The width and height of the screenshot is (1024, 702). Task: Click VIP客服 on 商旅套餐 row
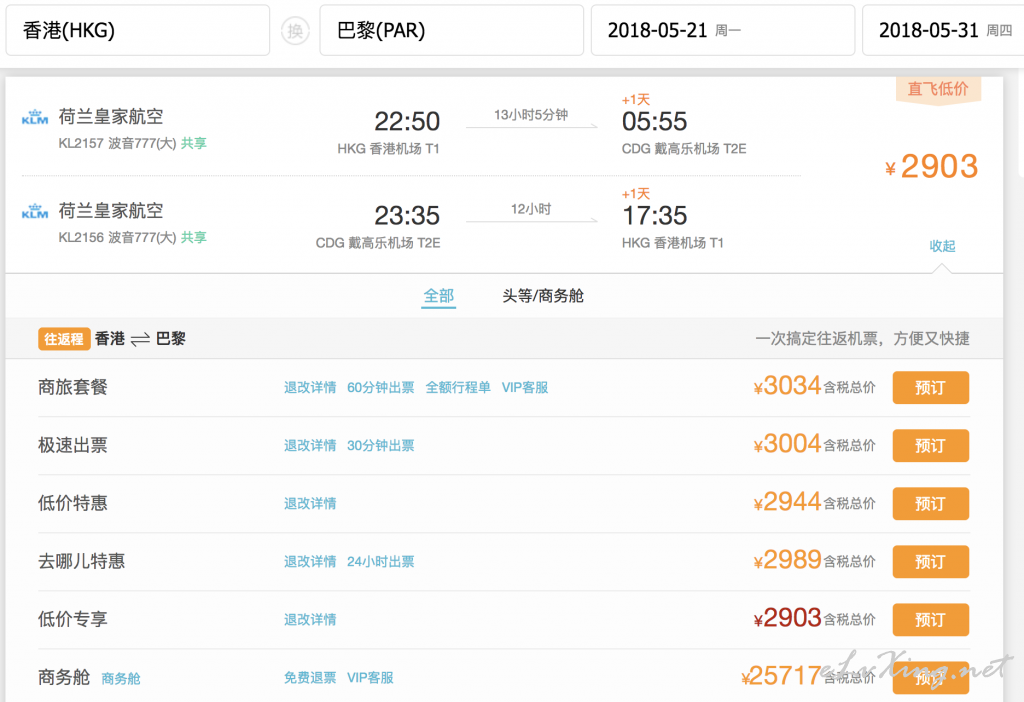pos(525,388)
